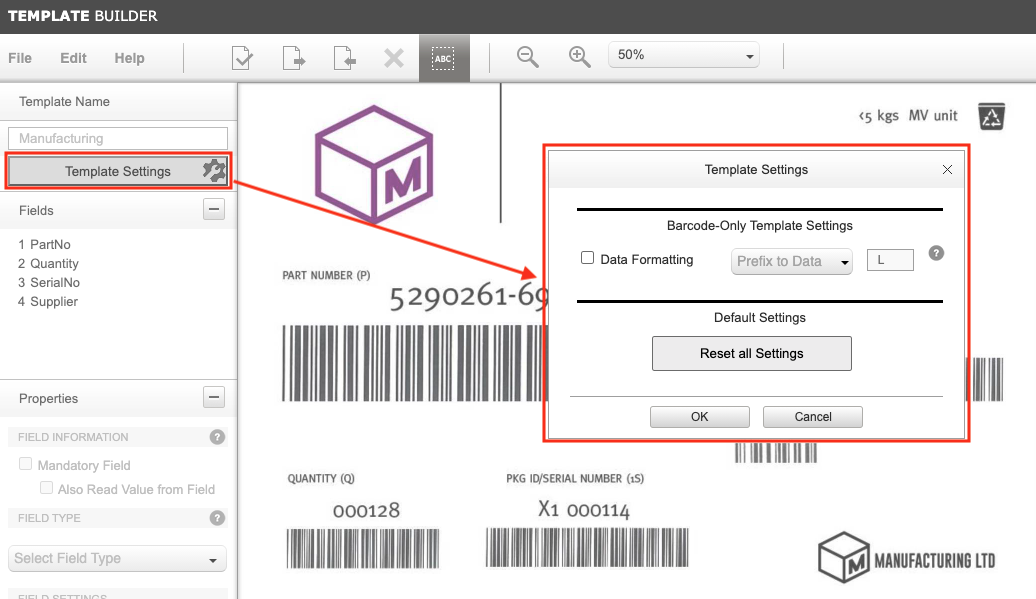
Task: Click the zoom in magnifier icon
Action: [x=579, y=57]
